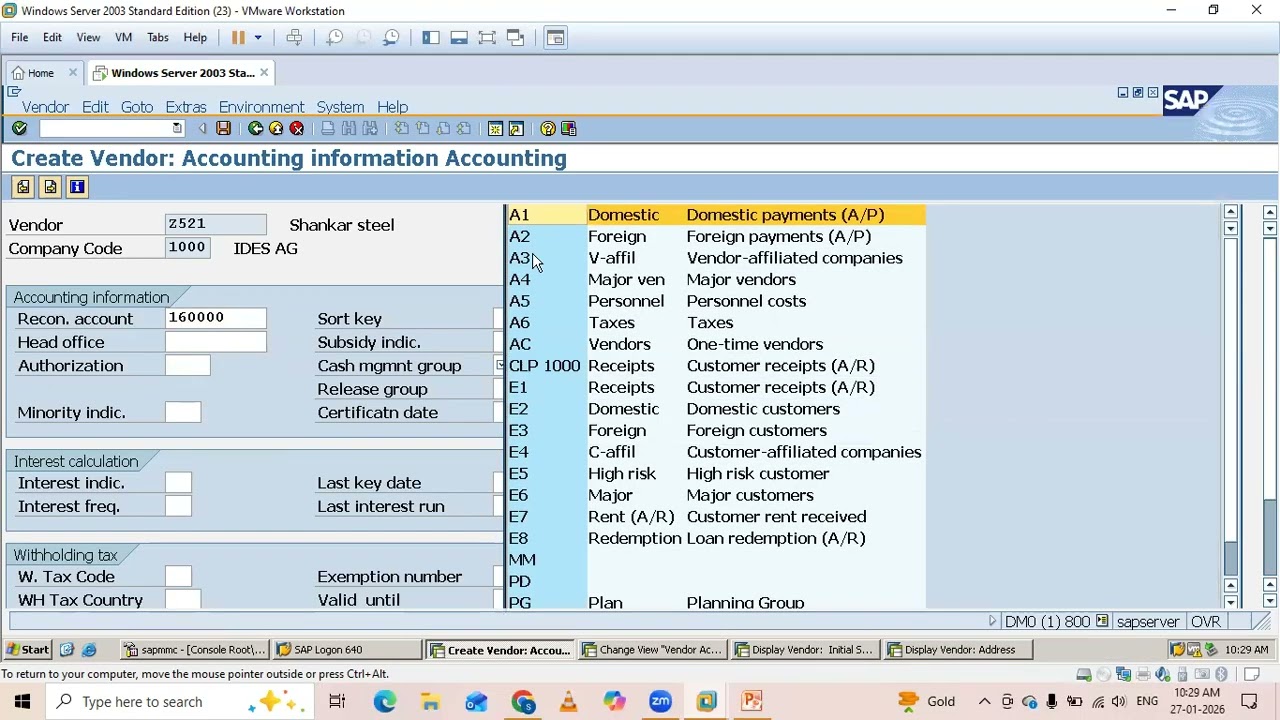Open the SAP System menu

click(340, 107)
